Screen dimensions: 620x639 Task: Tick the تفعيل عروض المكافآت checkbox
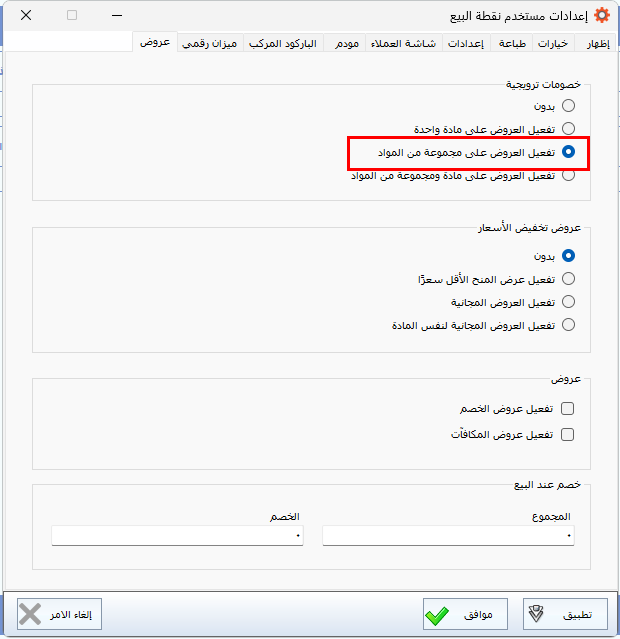[x=568, y=435]
